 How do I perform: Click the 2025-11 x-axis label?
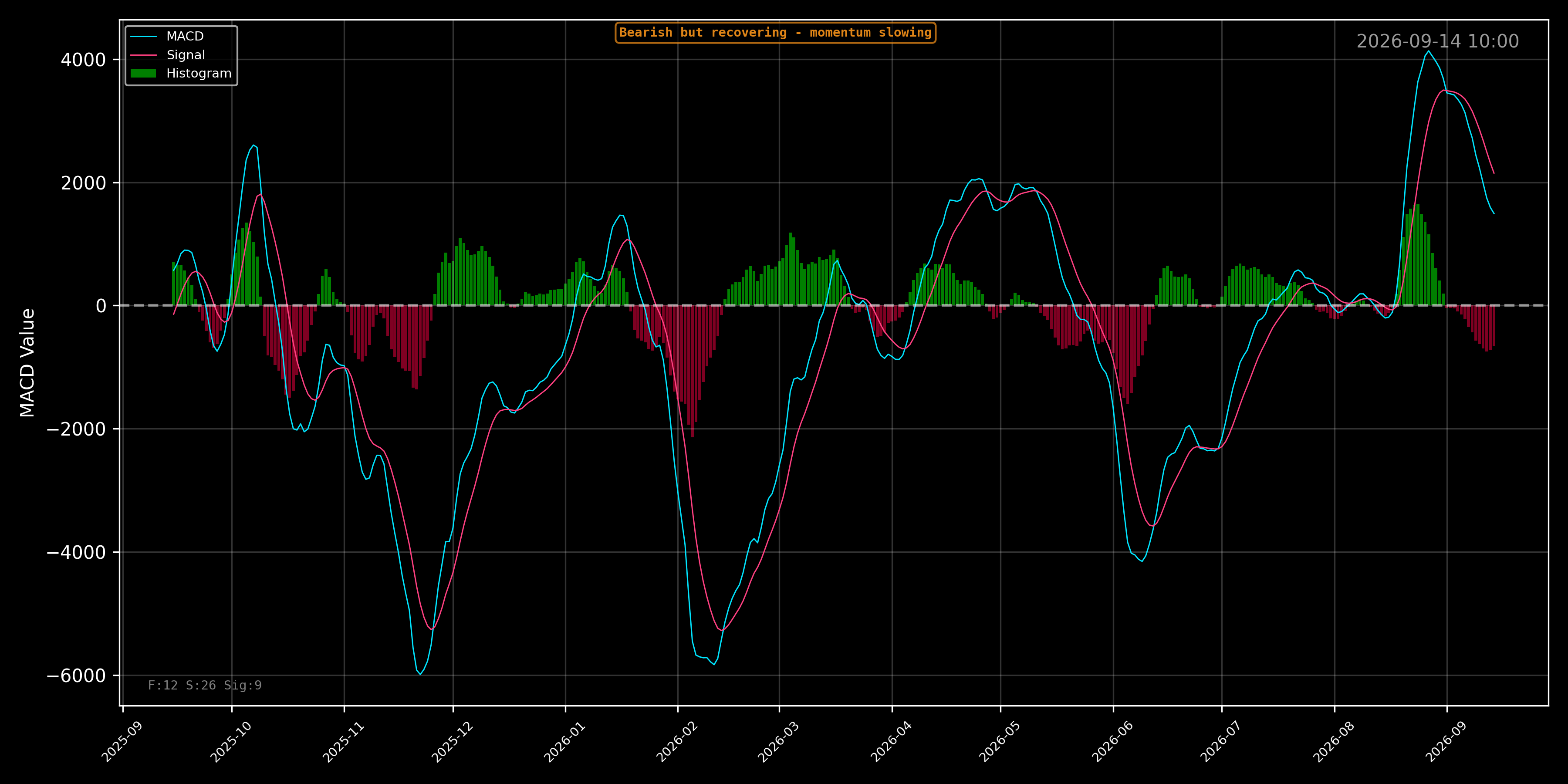point(343,741)
